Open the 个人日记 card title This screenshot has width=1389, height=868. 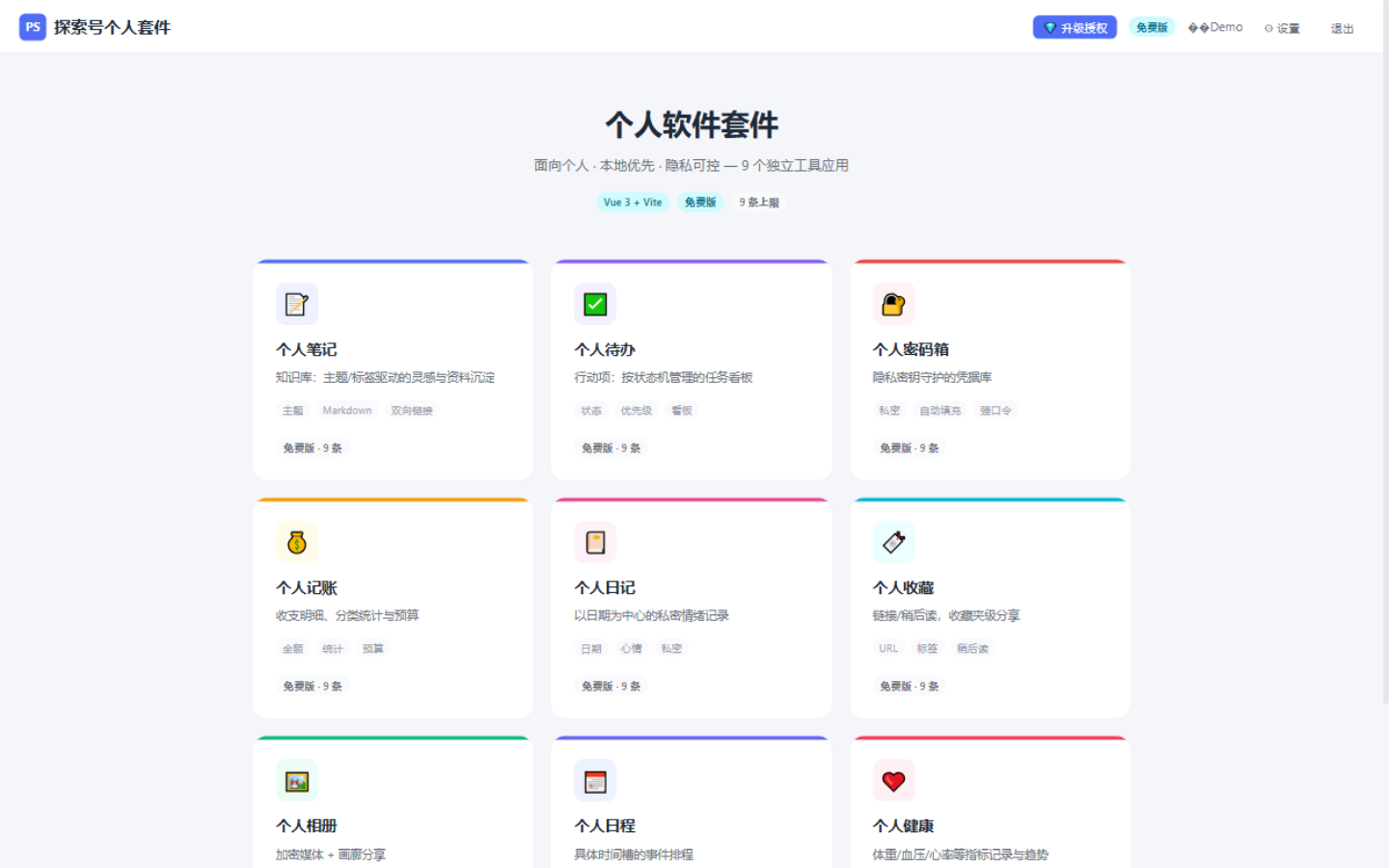pos(605,587)
